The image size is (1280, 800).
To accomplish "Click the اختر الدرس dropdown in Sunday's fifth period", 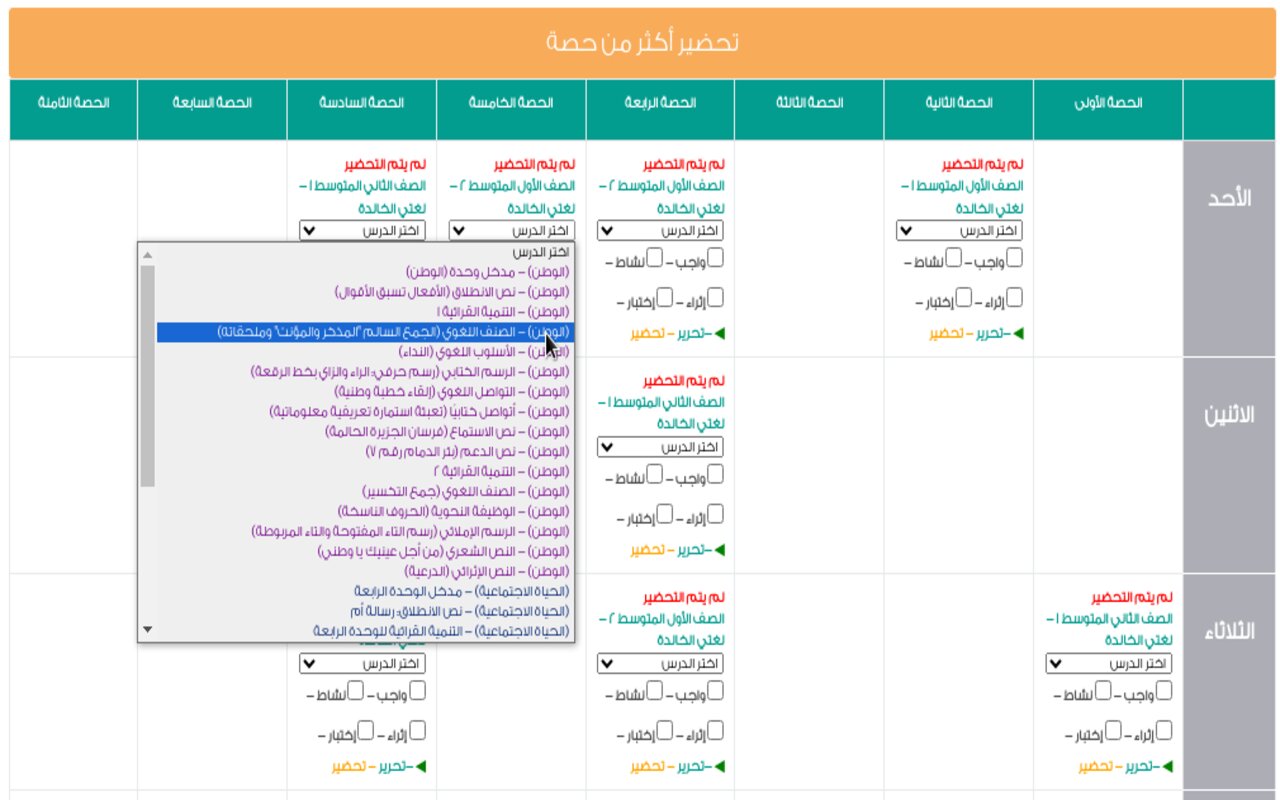I will 512,231.
